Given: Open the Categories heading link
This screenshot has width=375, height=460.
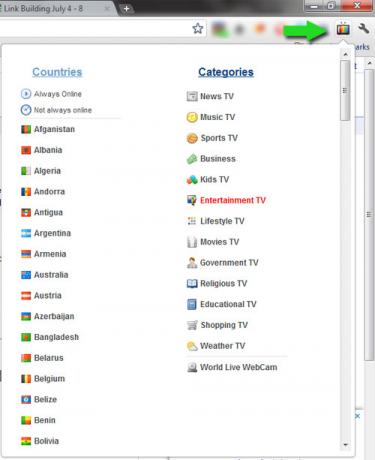Looking at the screenshot, I should pos(226,72).
